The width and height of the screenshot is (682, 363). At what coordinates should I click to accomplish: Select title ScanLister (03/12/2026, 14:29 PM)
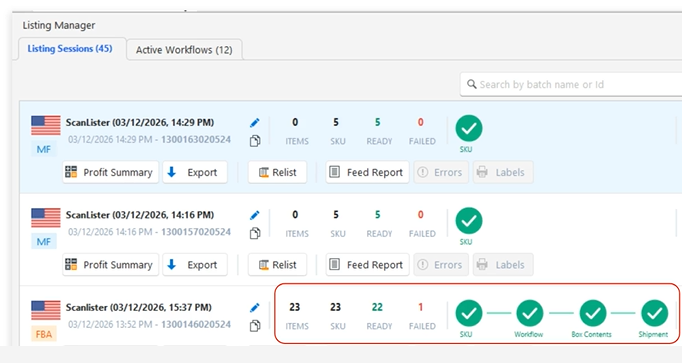[140, 123]
